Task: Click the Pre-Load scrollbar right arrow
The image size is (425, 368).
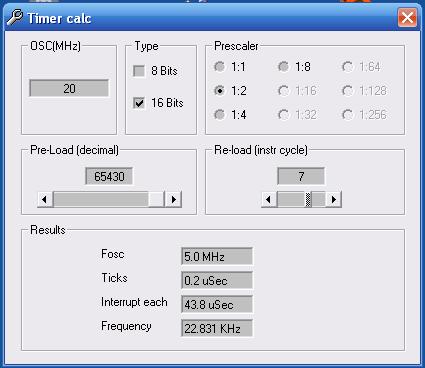Action: tap(173, 199)
